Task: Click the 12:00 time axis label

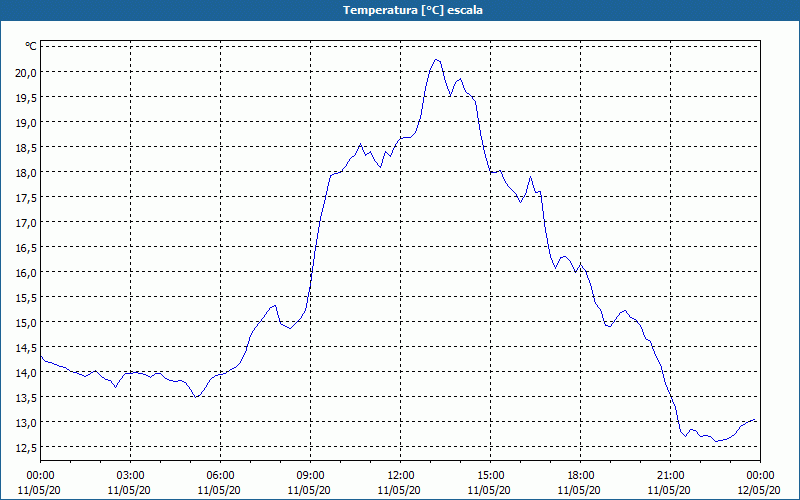Action: click(x=401, y=475)
